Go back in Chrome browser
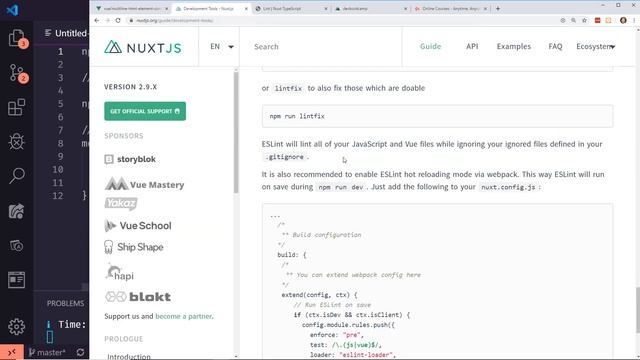640x360 pixels. [x=97, y=20]
